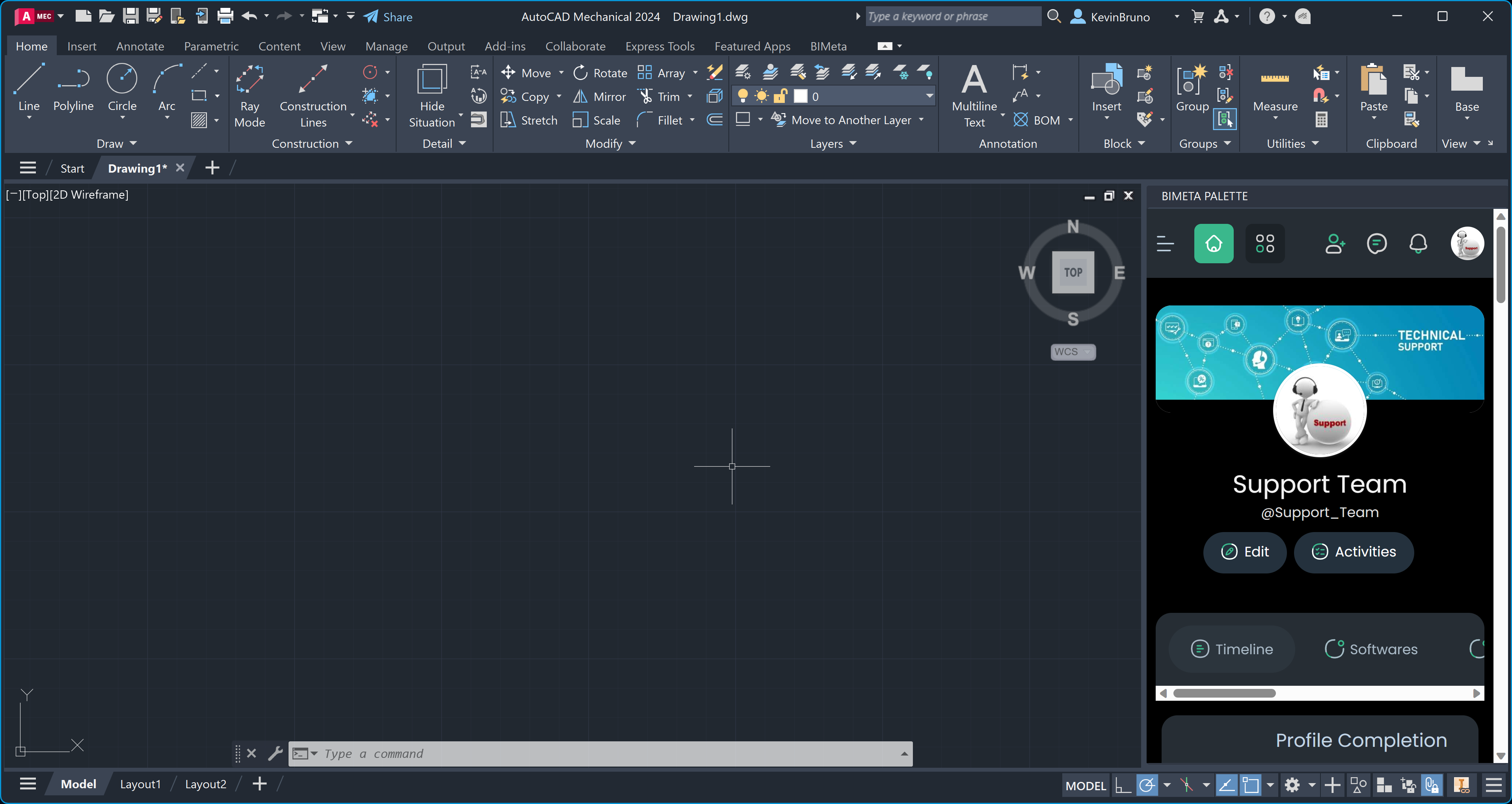The image size is (1512, 804).
Task: Expand the Modify panel
Action: coord(611,143)
